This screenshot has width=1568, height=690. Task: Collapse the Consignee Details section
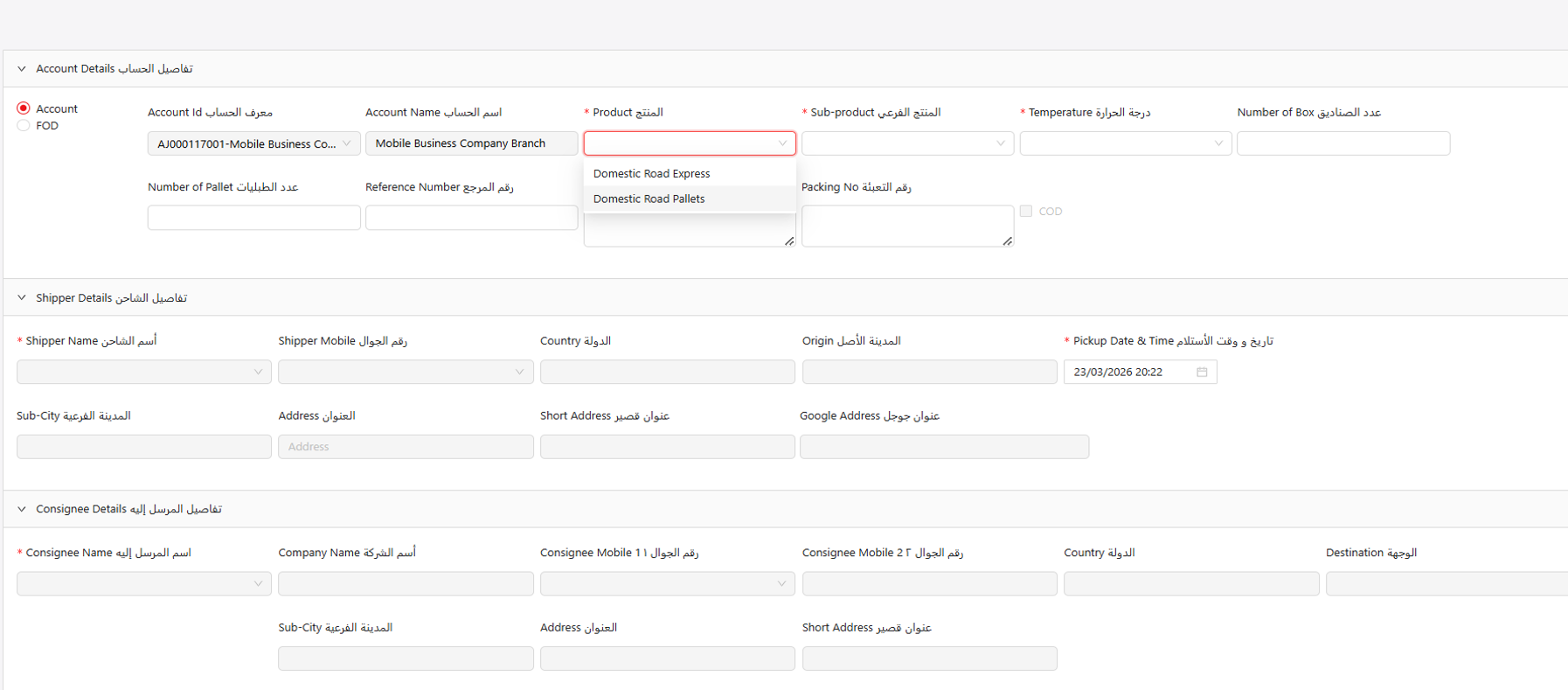point(22,509)
